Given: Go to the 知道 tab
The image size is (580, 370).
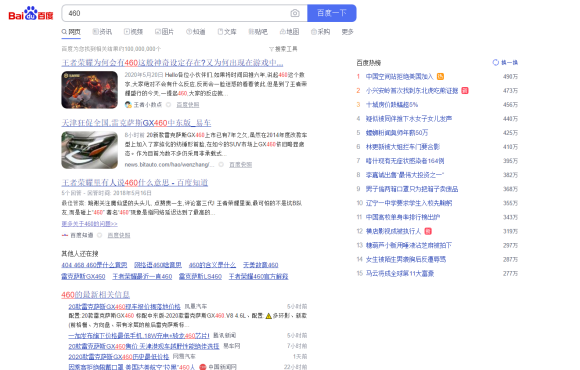Looking at the screenshot, I should click(196, 32).
